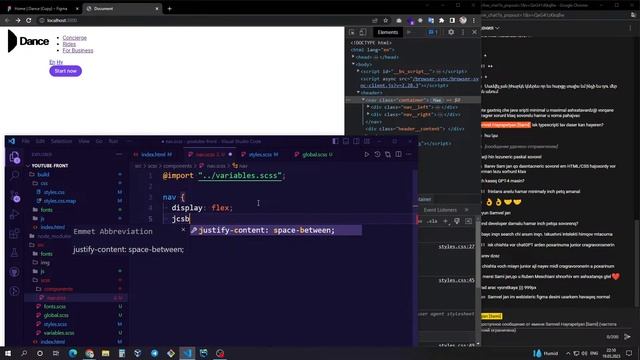Open Run and Debug view in VS Code
This screenshot has height=360, width=640.
point(14,214)
